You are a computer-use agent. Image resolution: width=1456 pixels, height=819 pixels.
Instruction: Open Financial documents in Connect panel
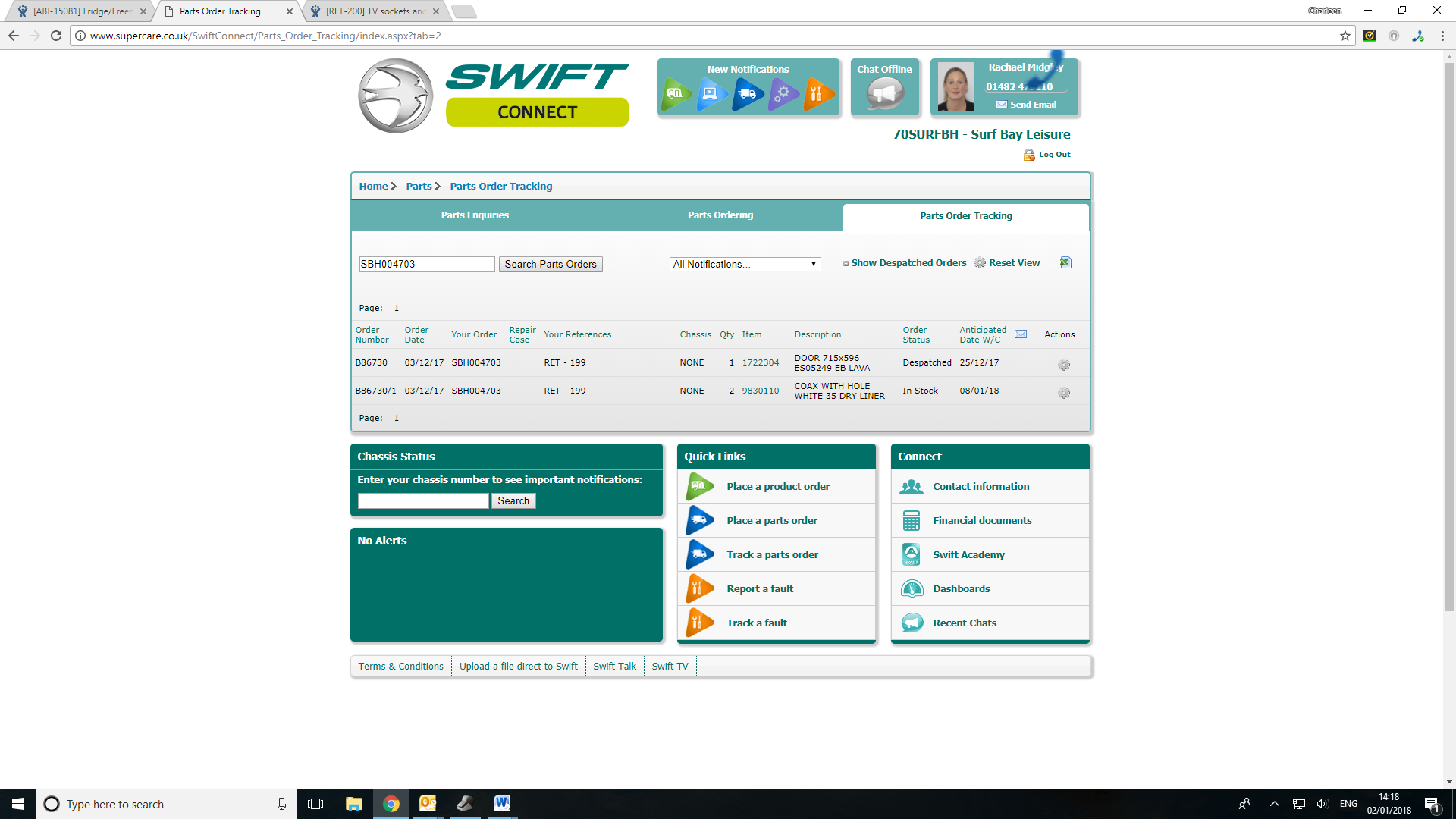[982, 520]
